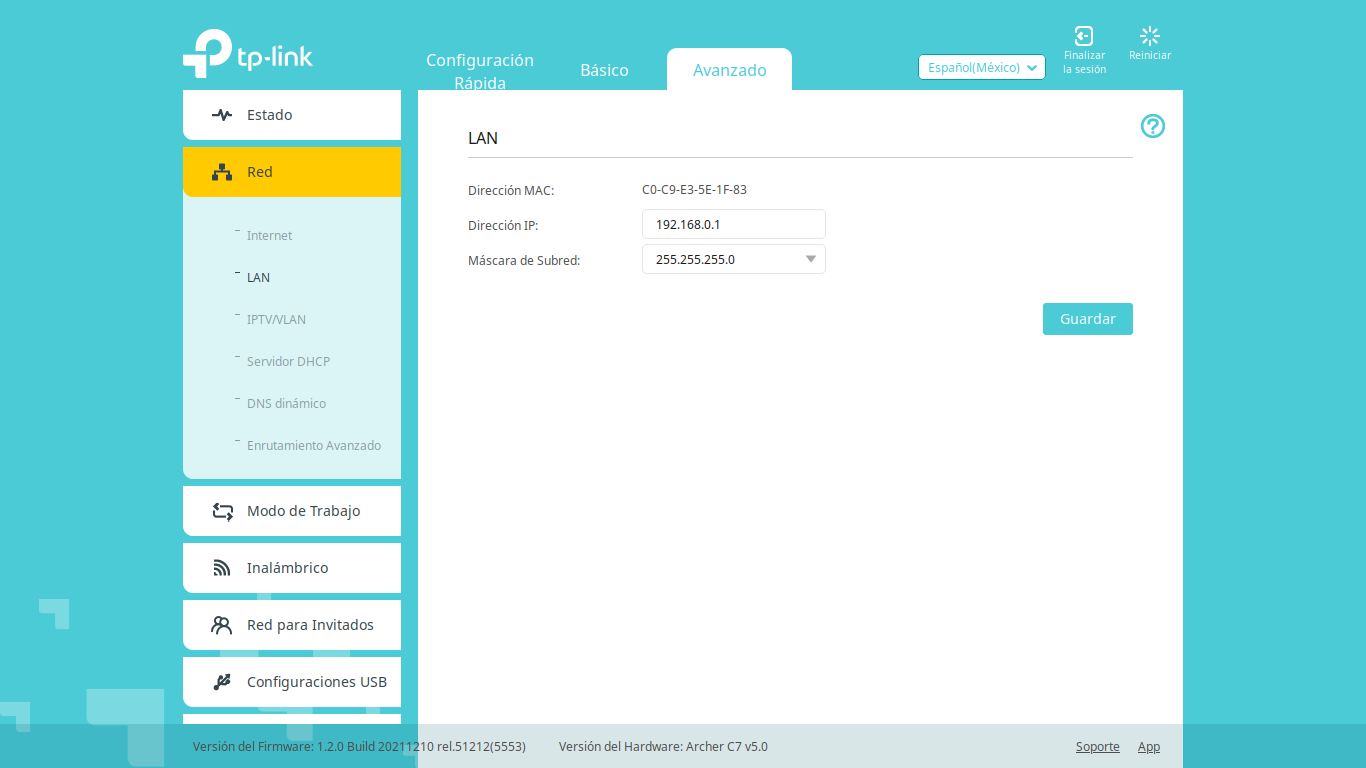
Task: Click the Finalizar la sesión label
Action: pos(1084,63)
